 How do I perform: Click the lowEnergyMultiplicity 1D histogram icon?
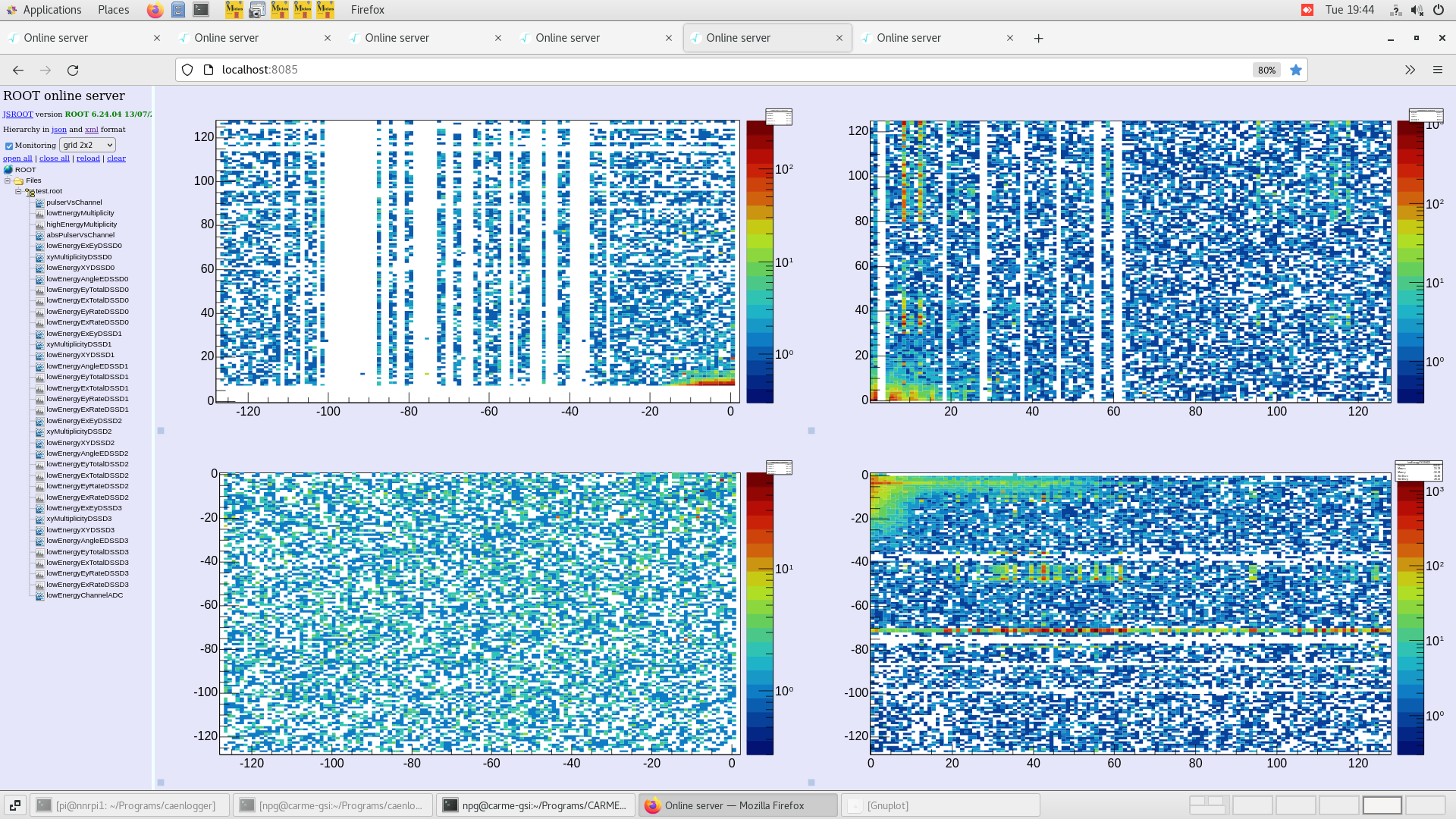[x=40, y=213]
